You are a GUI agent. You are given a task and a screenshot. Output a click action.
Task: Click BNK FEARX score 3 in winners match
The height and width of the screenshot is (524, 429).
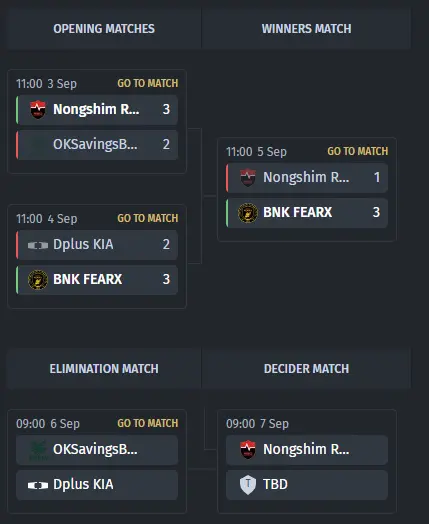(376, 212)
